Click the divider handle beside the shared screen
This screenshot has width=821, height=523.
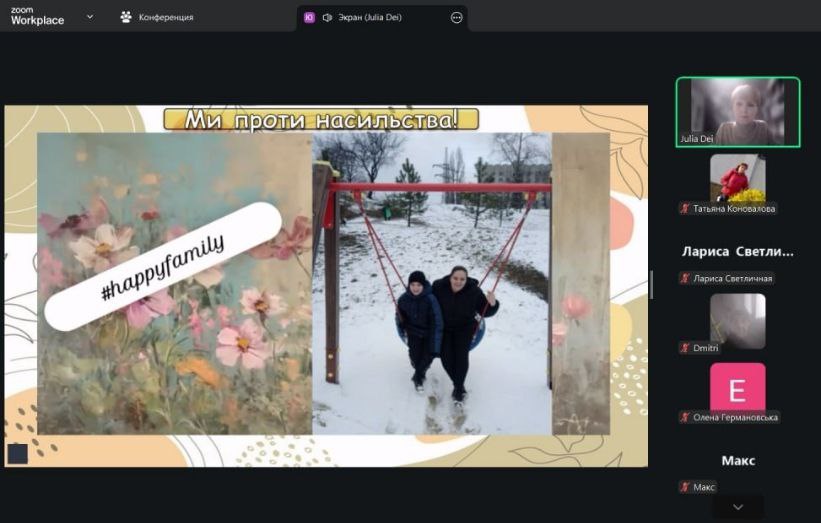[652, 285]
